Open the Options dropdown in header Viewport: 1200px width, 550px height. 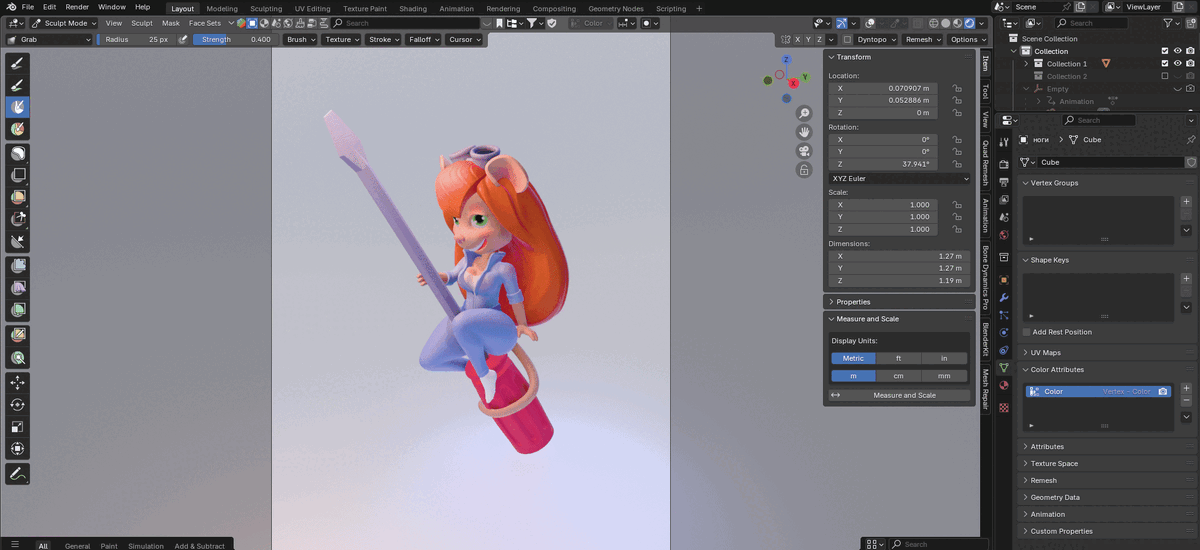(967, 39)
